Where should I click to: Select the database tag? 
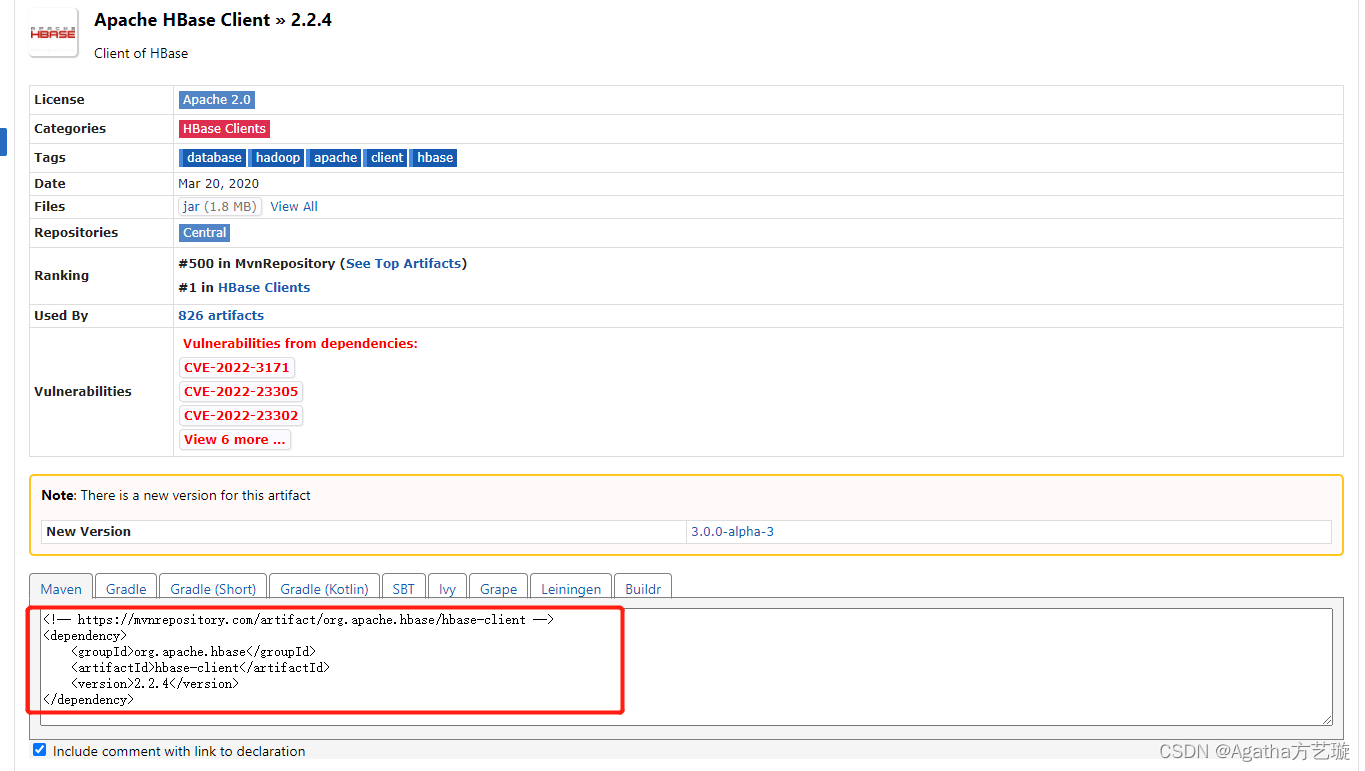[213, 158]
